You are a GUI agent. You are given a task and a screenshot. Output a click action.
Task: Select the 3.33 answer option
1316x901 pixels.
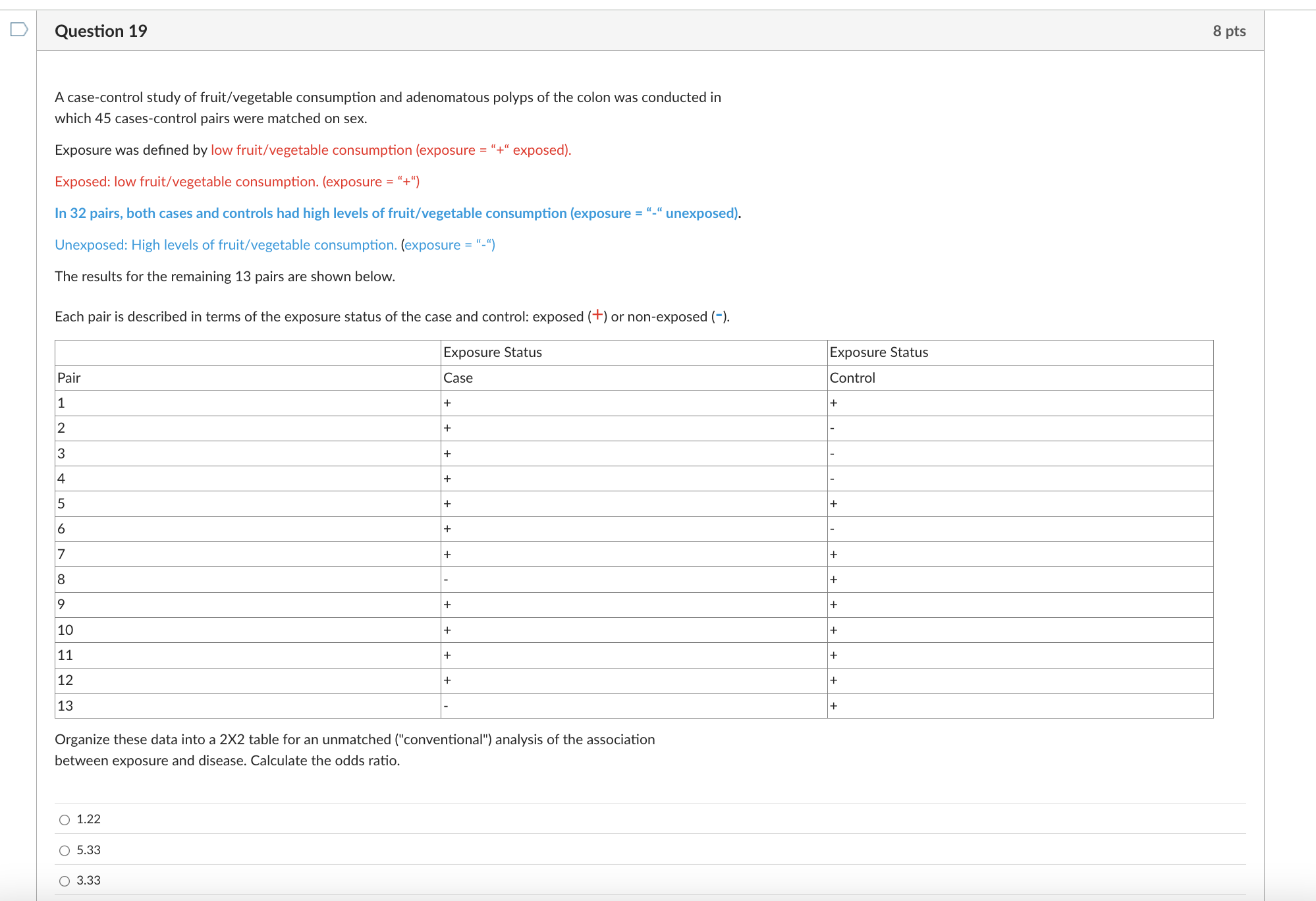tap(63, 880)
